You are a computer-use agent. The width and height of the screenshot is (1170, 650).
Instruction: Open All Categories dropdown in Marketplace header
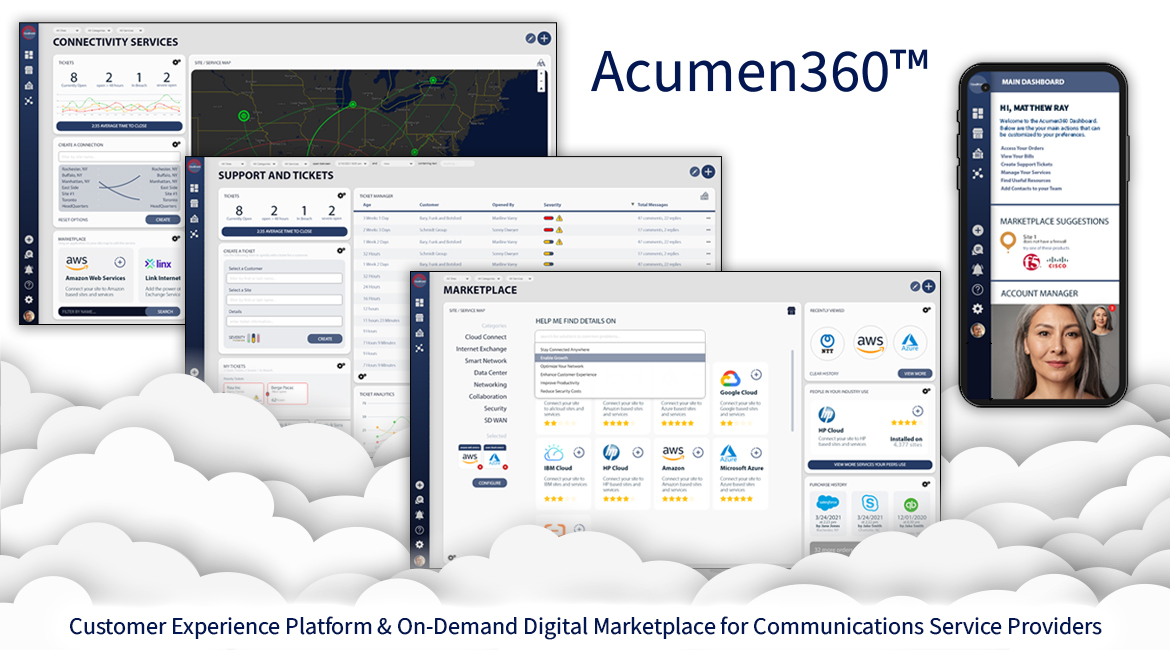487,278
